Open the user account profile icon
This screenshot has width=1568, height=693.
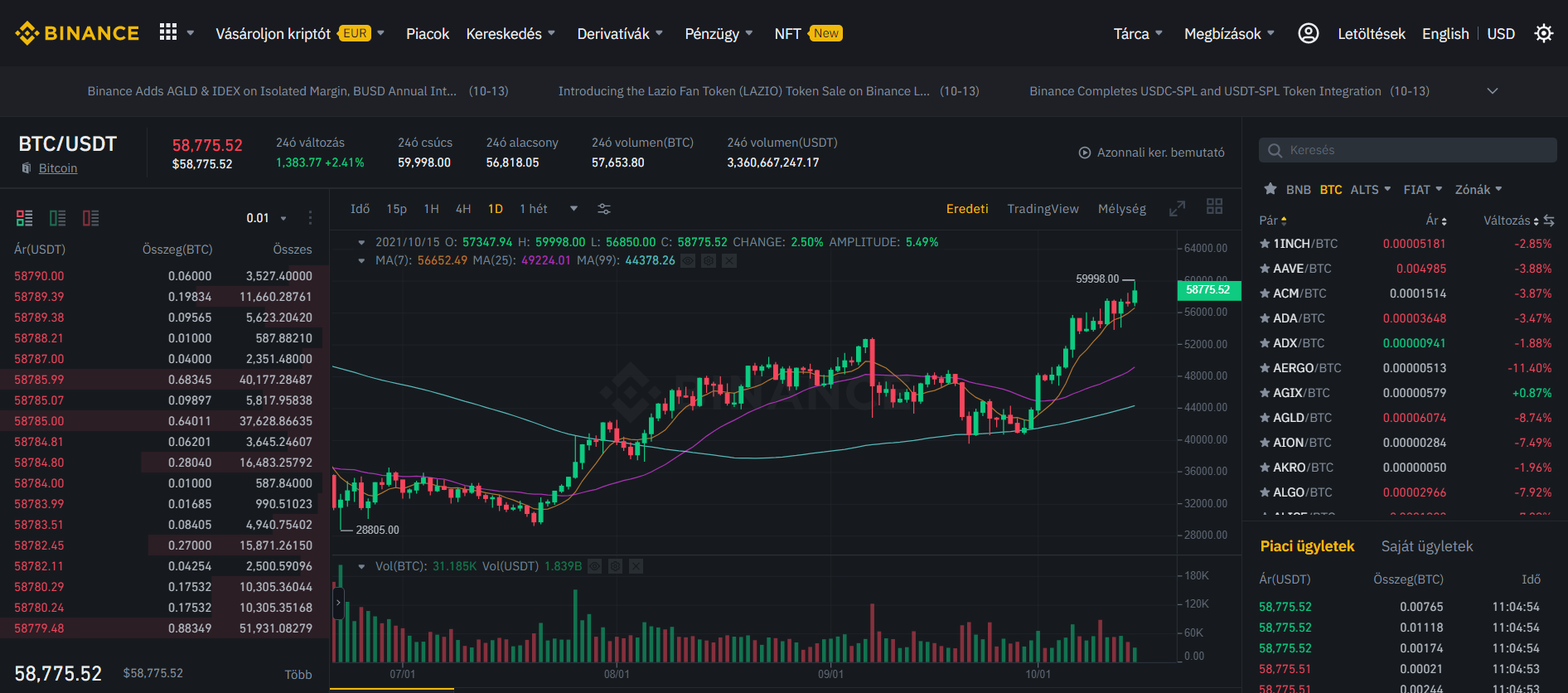click(1309, 33)
